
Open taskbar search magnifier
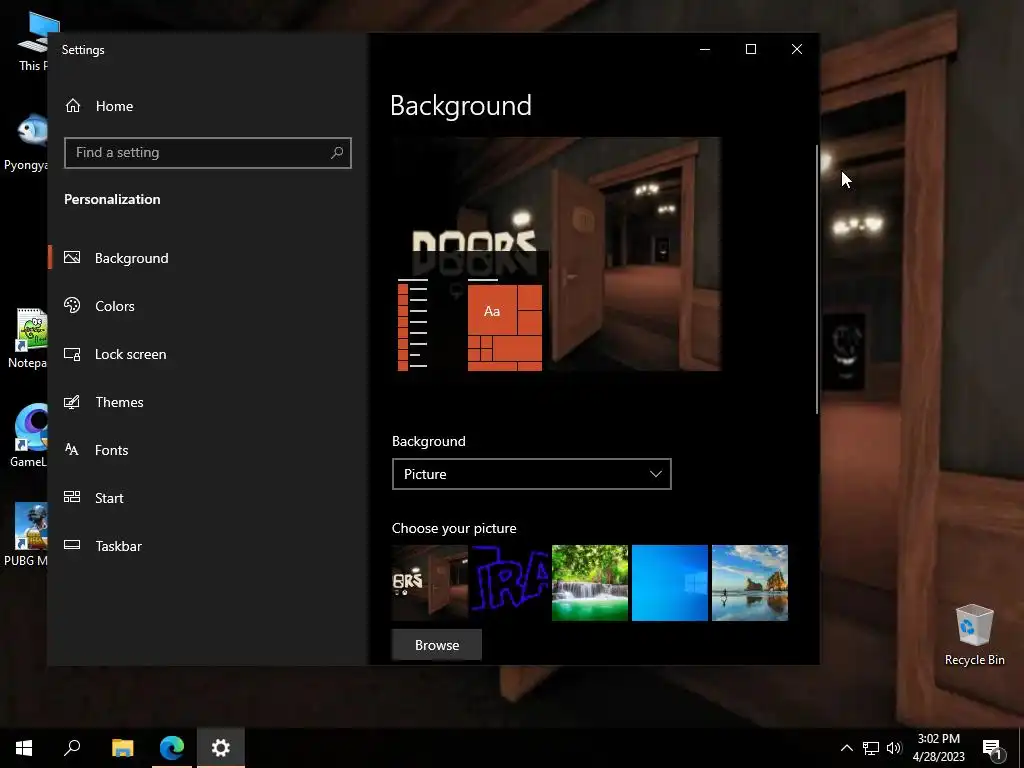click(72, 748)
